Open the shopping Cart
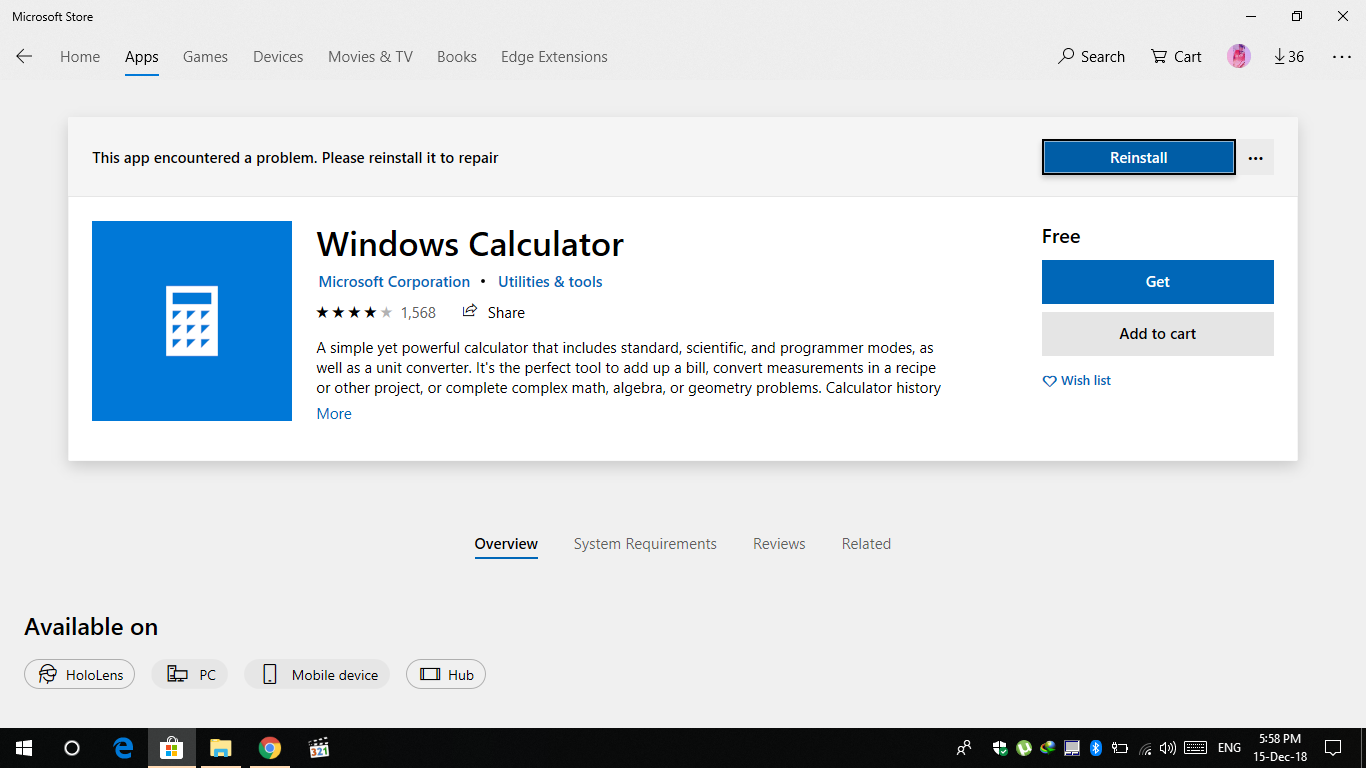1366x768 pixels. 1176,57
